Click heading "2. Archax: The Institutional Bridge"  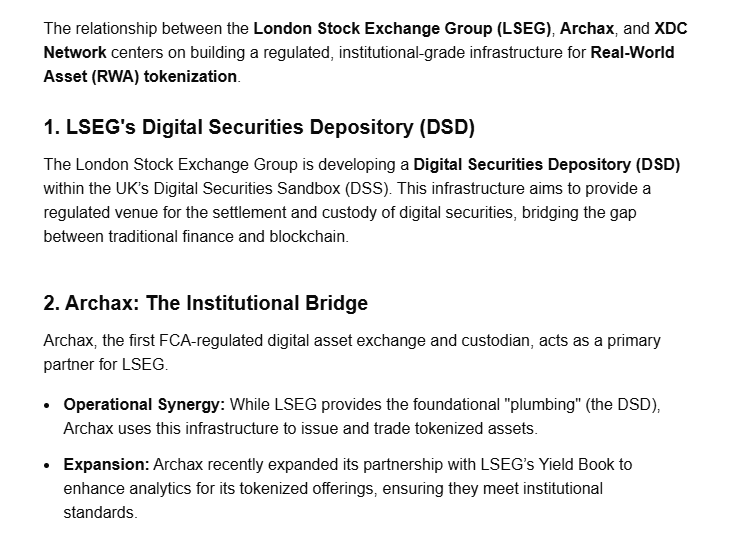[x=206, y=303]
